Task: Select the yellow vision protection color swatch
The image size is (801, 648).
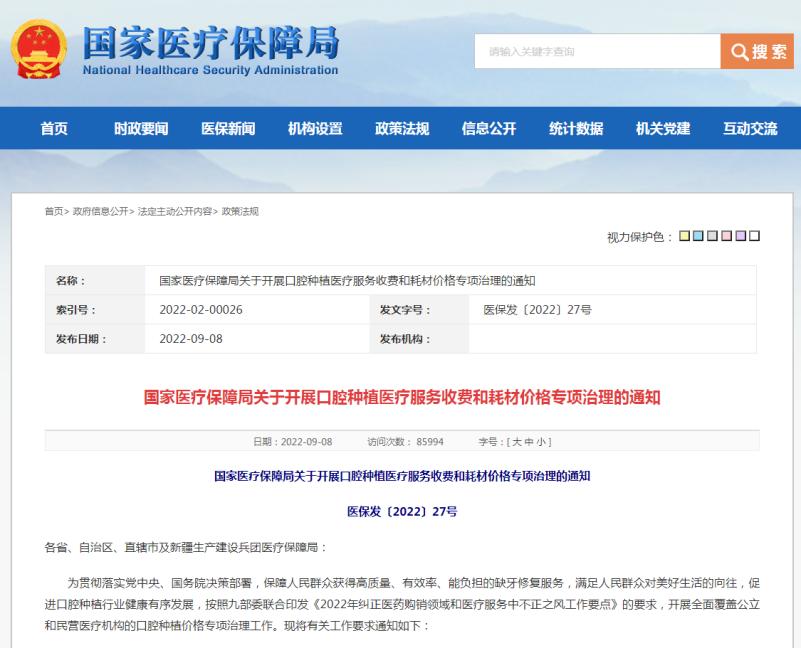Action: pyautogui.click(x=683, y=235)
